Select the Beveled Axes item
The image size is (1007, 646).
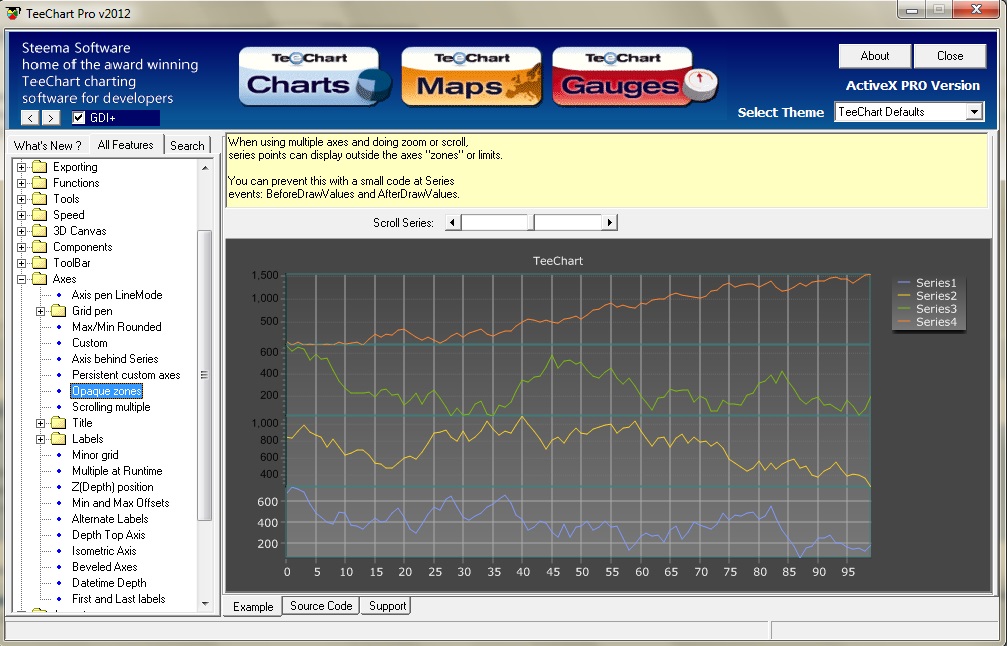105,568
